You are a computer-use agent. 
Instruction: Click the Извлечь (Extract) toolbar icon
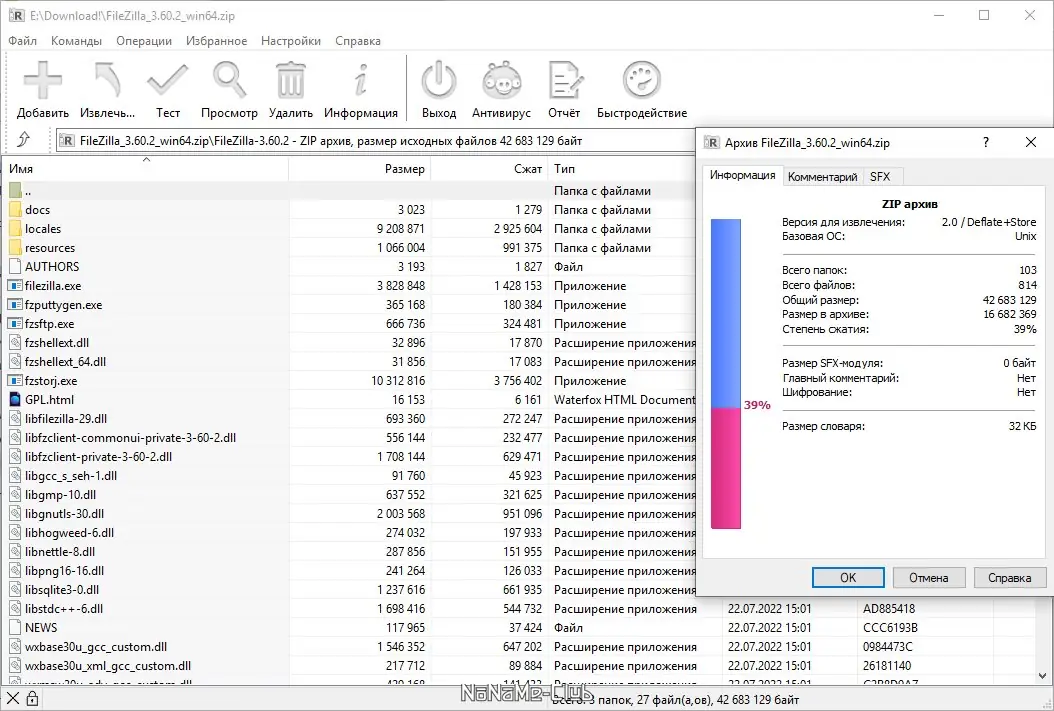coord(108,80)
